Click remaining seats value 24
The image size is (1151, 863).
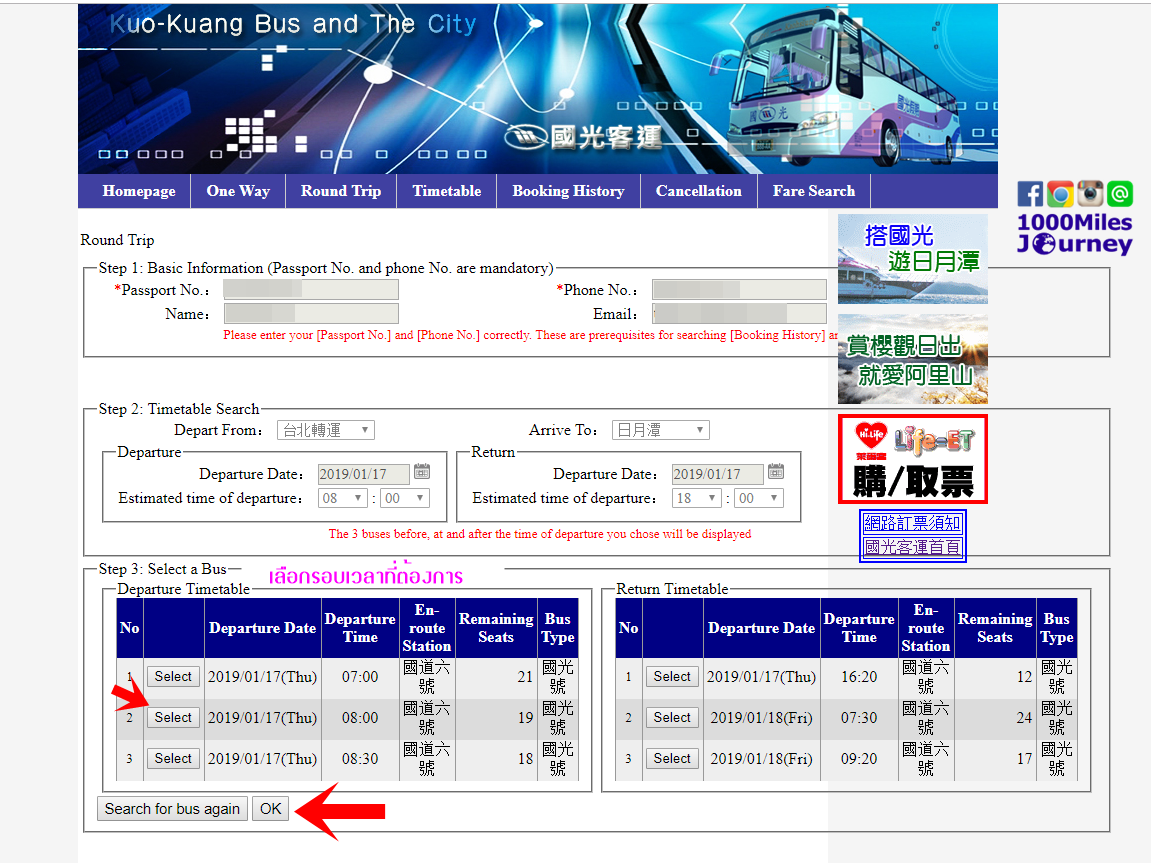tap(1024, 718)
